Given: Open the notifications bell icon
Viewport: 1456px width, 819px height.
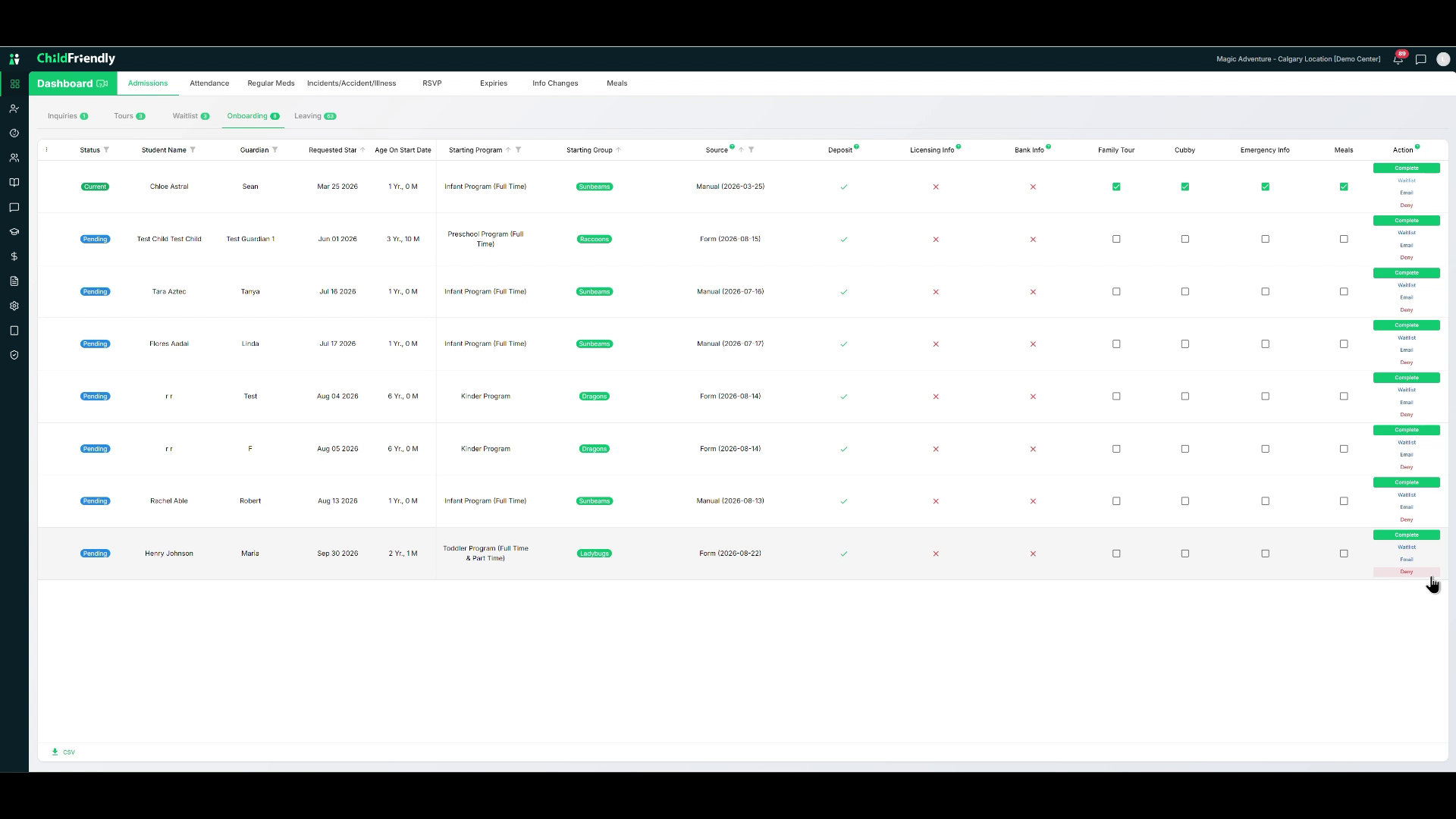Looking at the screenshot, I should (x=1398, y=59).
